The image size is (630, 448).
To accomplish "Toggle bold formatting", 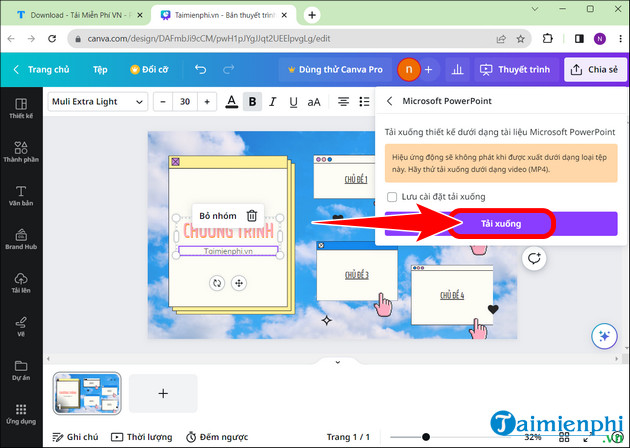I will pos(252,102).
